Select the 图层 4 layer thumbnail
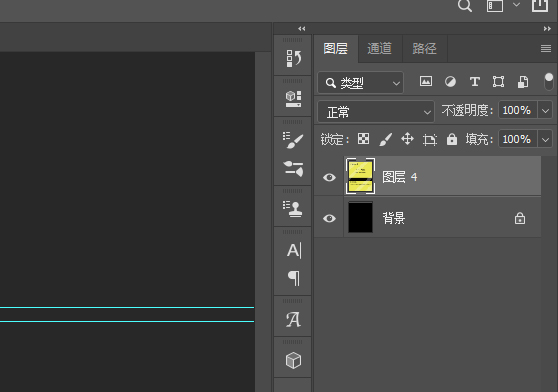 point(360,176)
